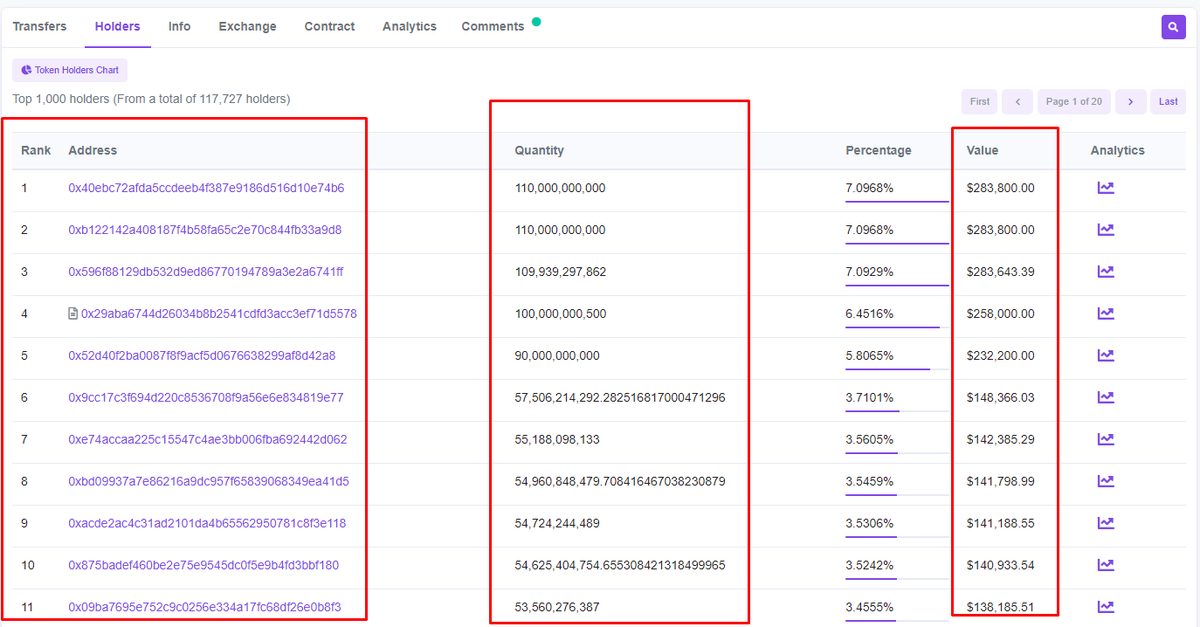Open analytics chart for rank 4 holder
Viewport: 1200px width, 627px height.
coord(1105,314)
